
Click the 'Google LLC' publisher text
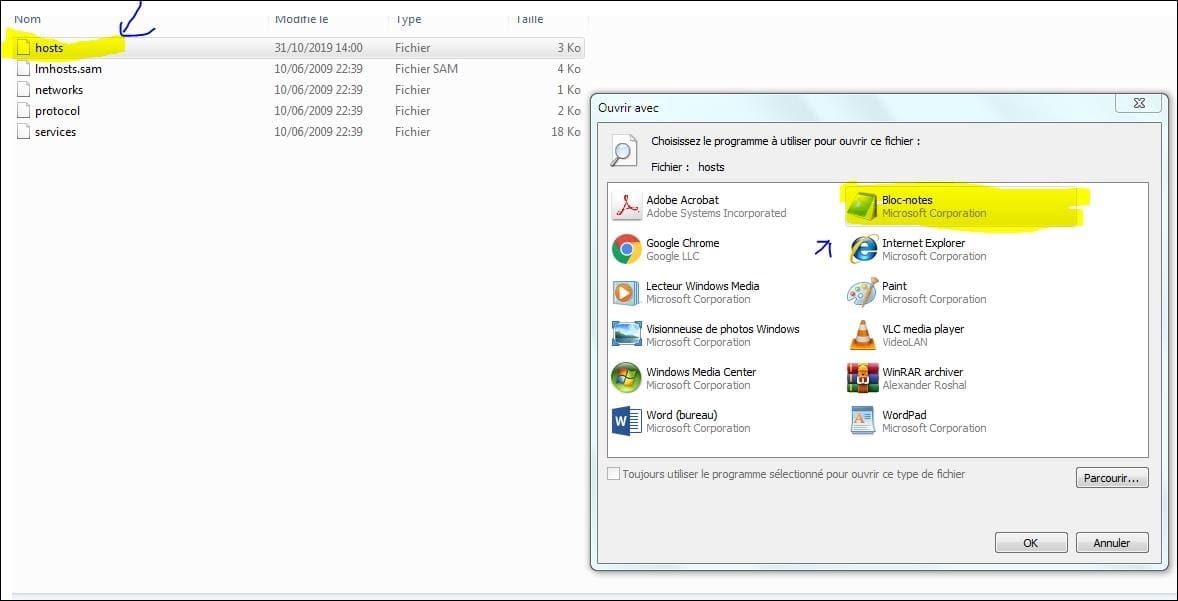[672, 256]
